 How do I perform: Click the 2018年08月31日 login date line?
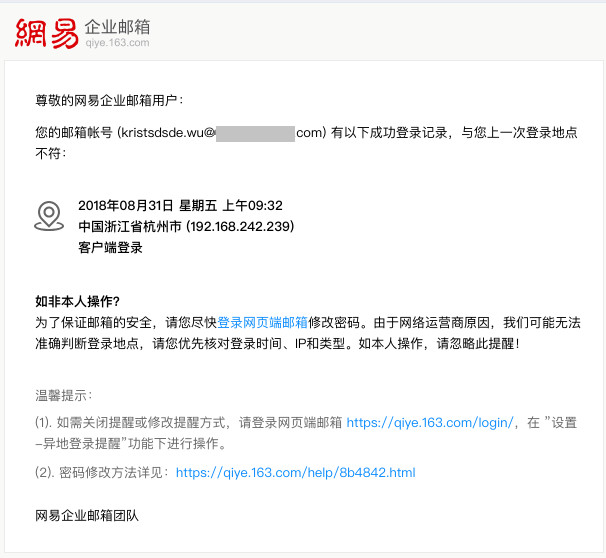(180, 205)
